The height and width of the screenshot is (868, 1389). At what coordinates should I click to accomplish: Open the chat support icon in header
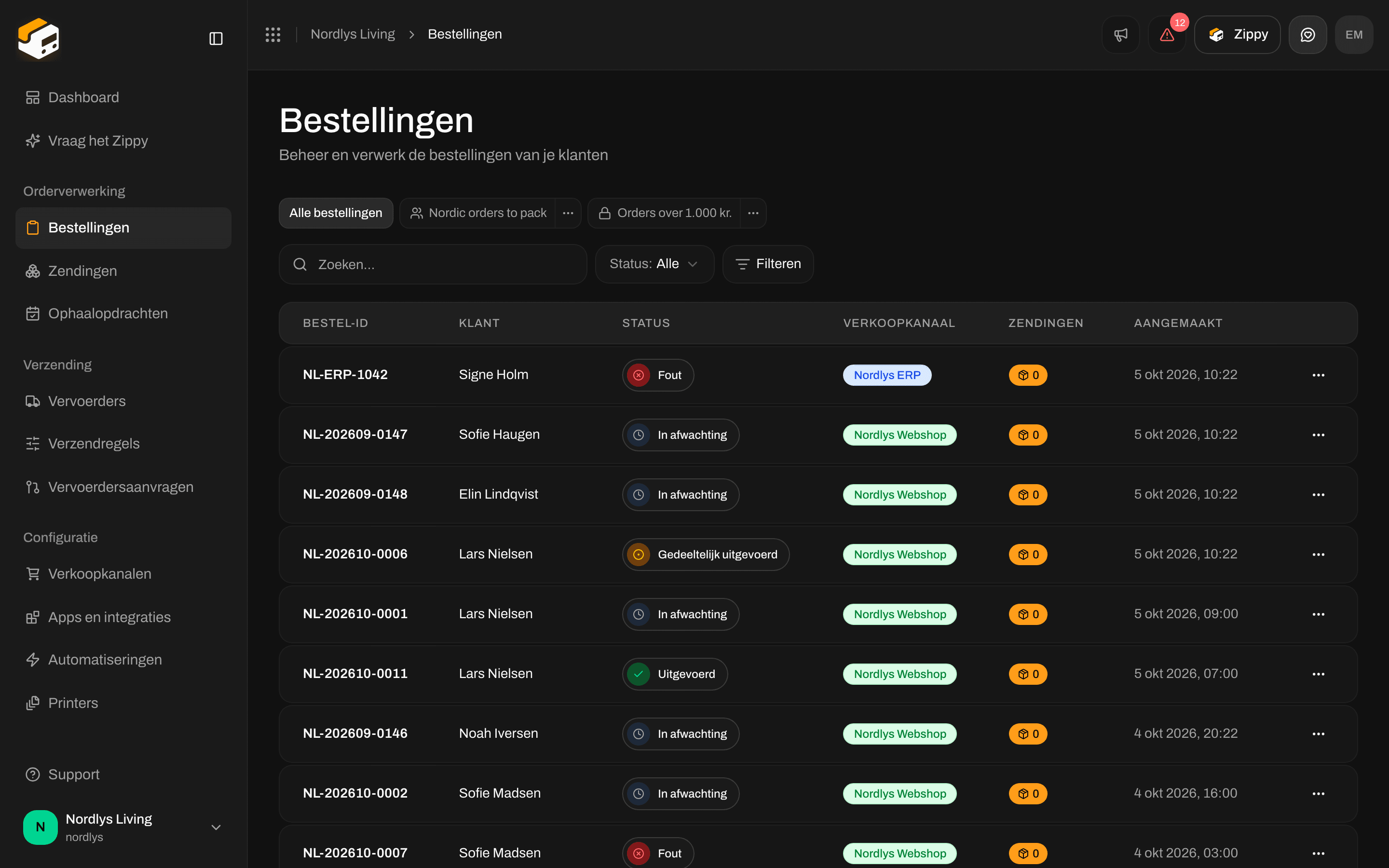point(1307,34)
